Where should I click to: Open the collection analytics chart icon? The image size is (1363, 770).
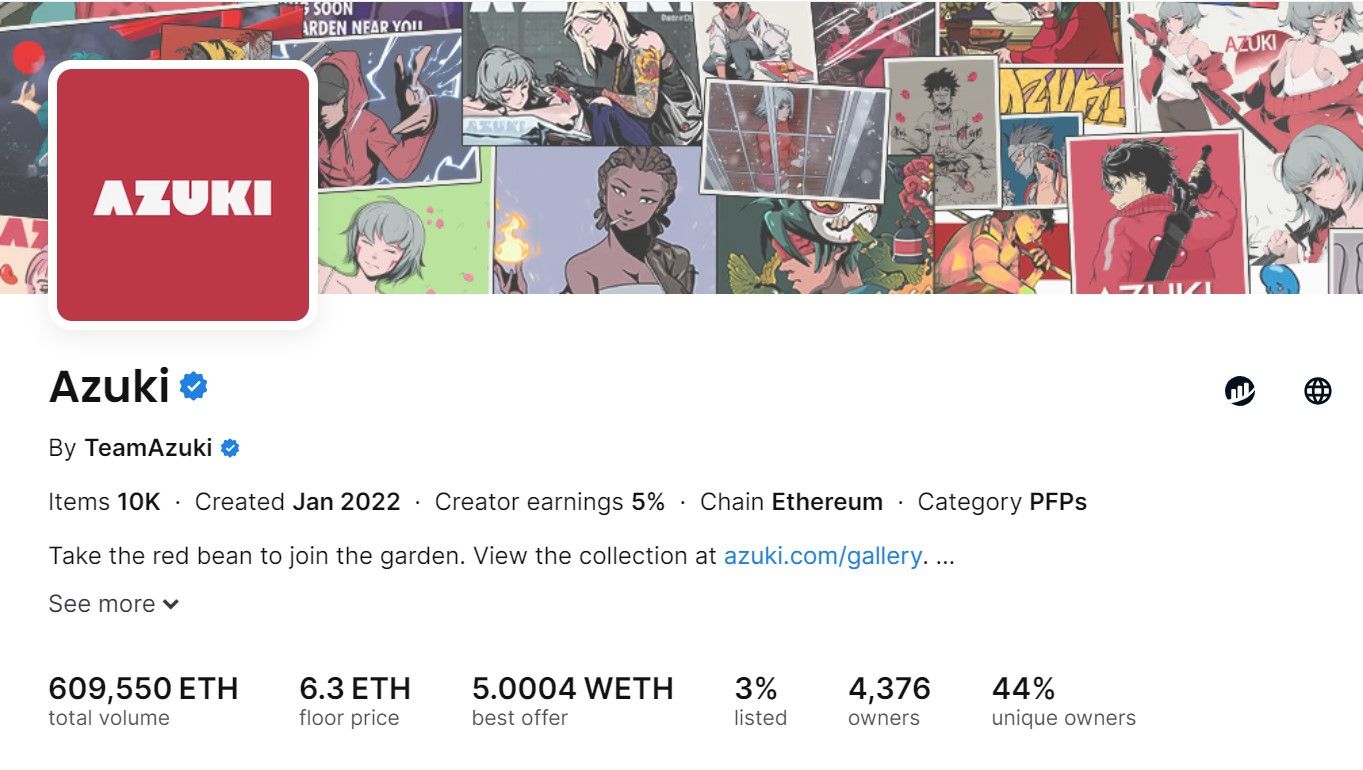(1240, 391)
